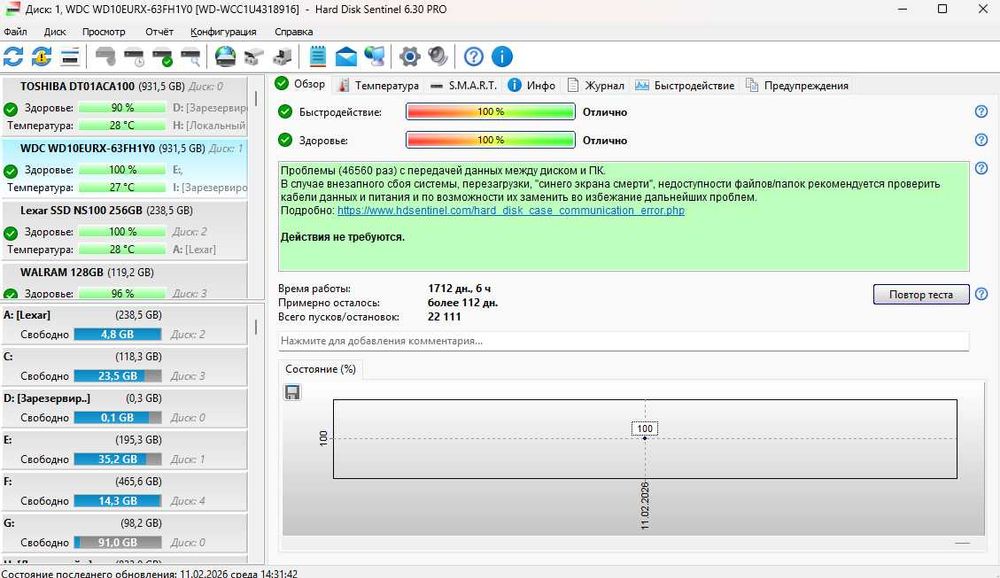Click help icon beside Быстродействие rating
This screenshot has width=1000, height=578.
point(981,112)
